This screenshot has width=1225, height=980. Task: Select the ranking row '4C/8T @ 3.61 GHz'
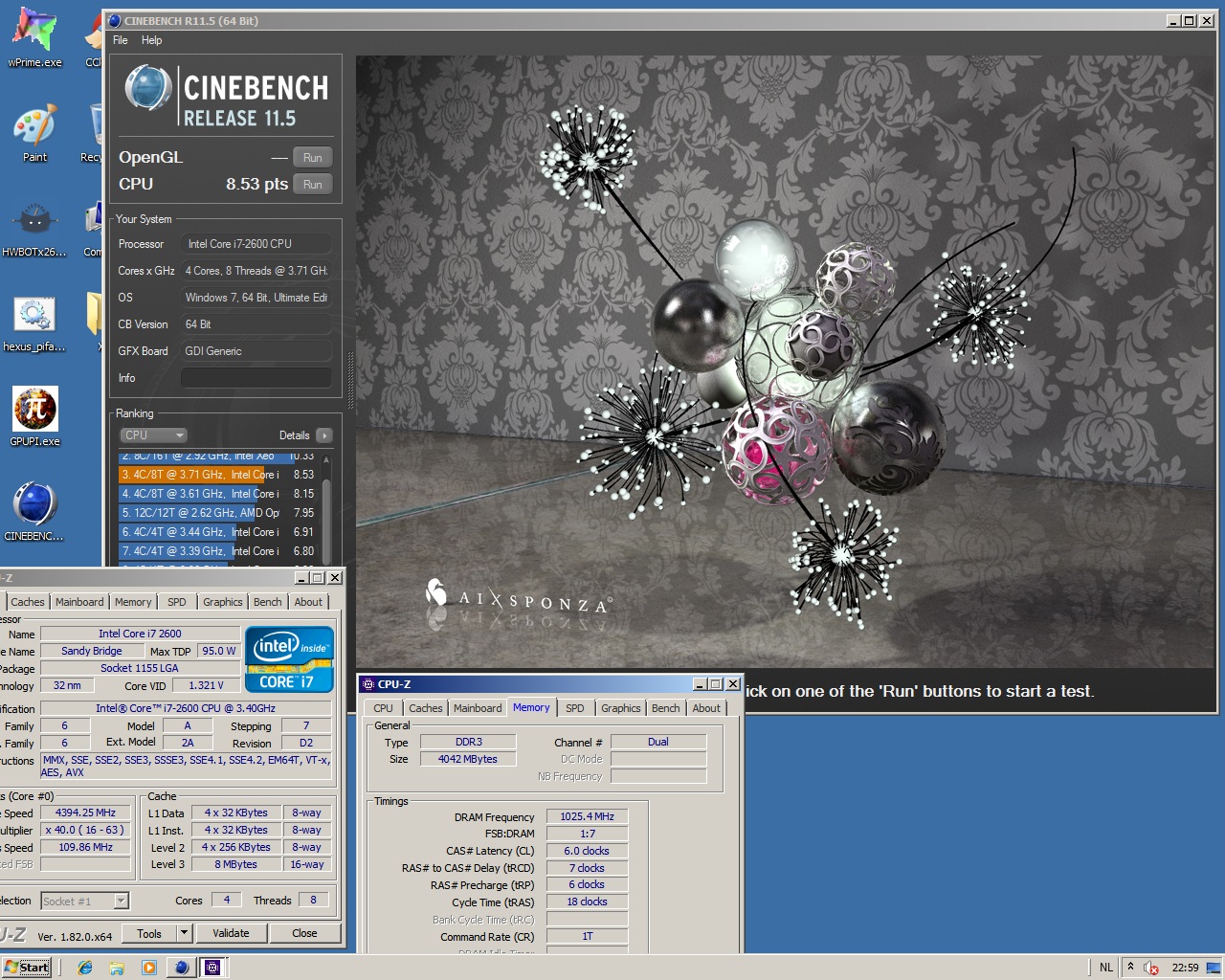pos(218,494)
